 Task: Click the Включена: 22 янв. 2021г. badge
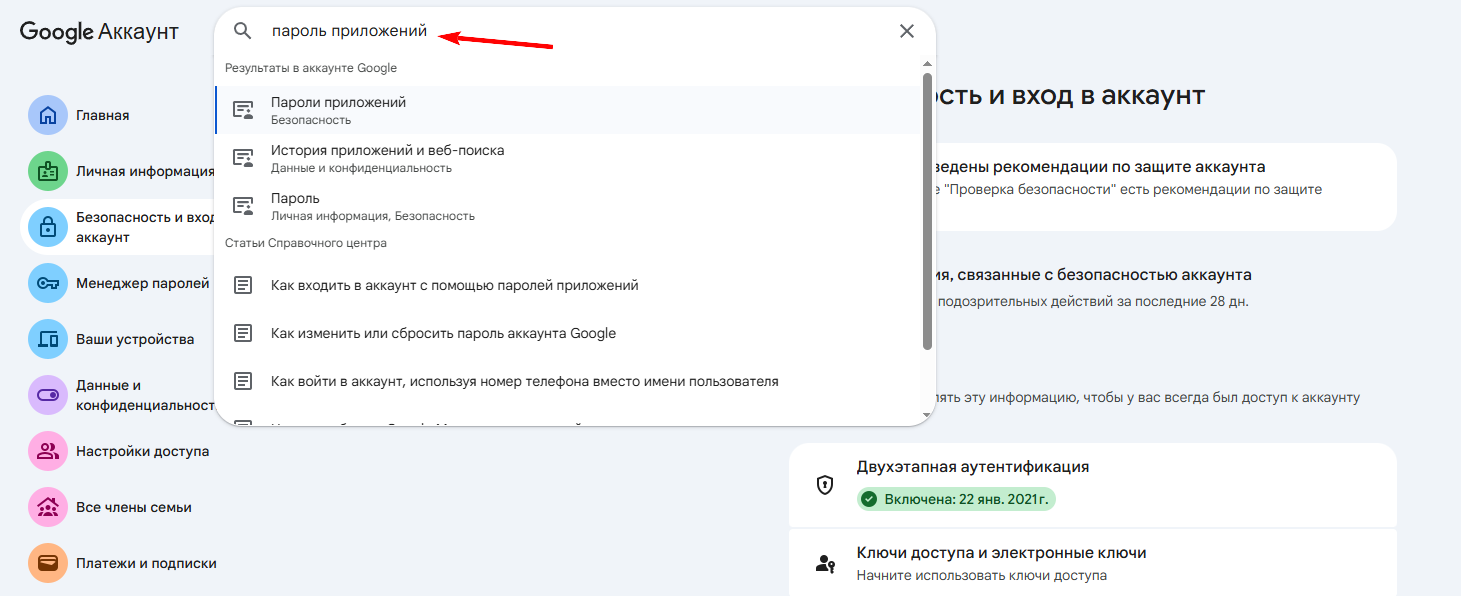(x=955, y=498)
